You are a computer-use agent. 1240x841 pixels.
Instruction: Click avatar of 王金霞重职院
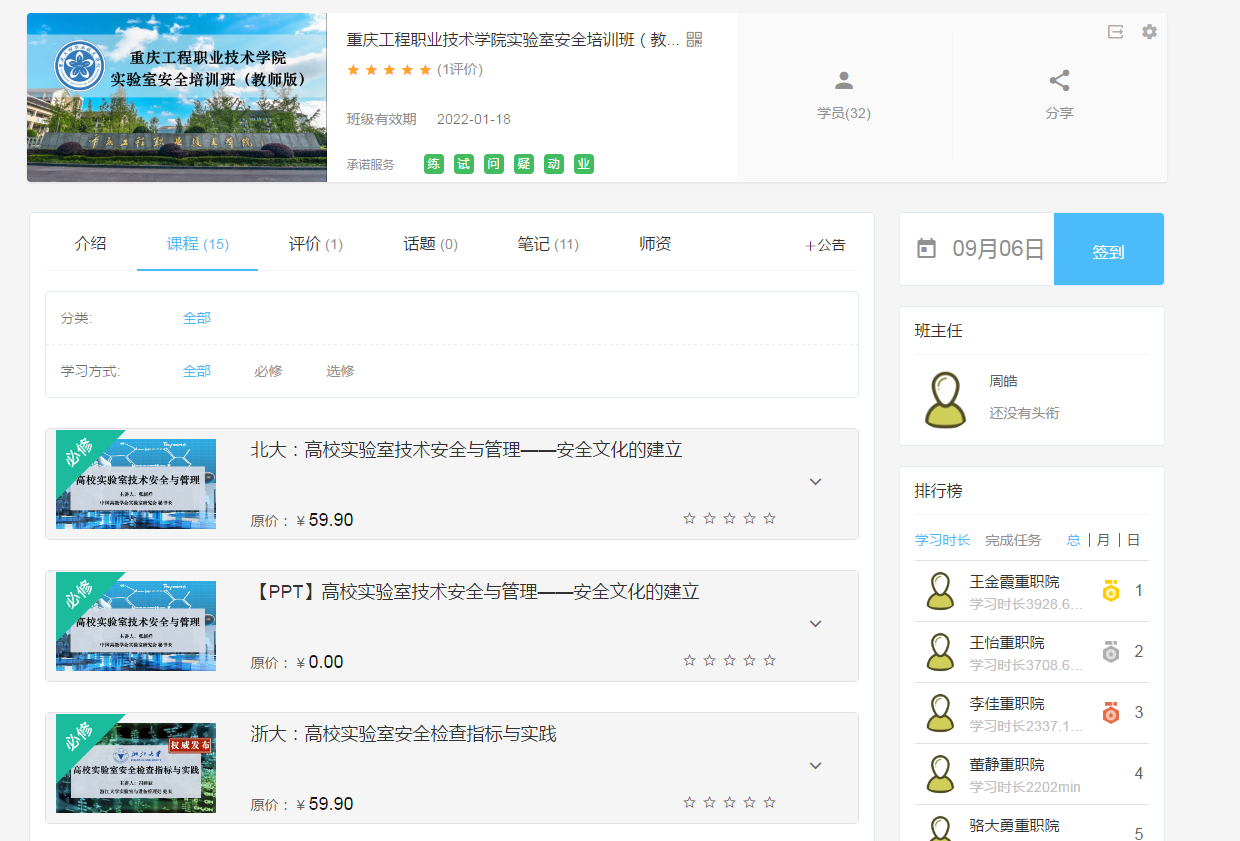click(940, 591)
